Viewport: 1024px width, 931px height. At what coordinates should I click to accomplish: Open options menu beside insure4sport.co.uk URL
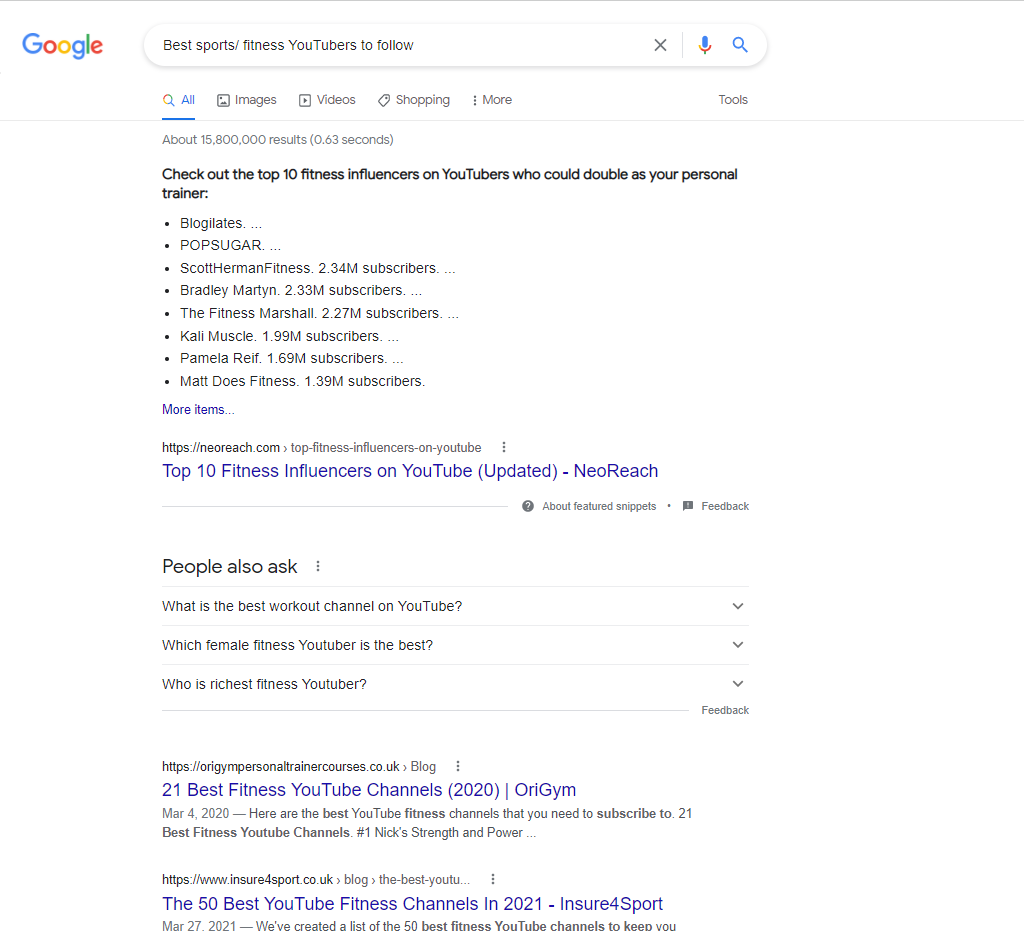[493, 879]
